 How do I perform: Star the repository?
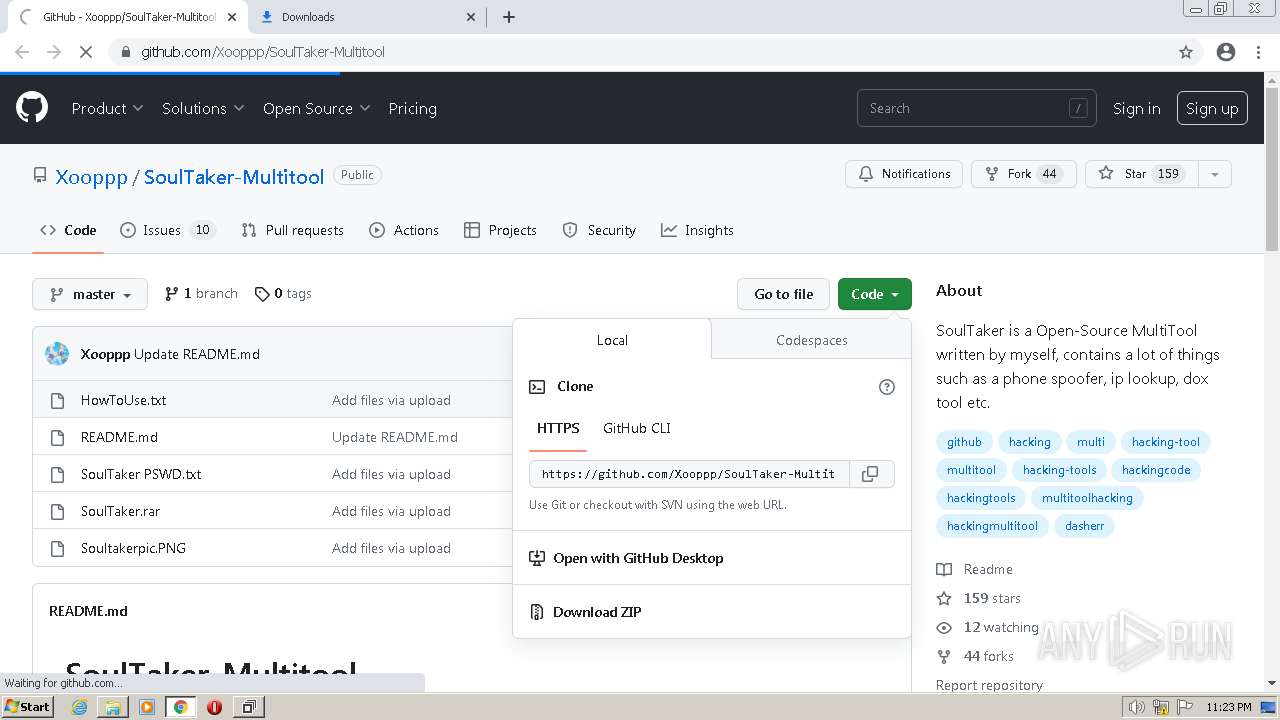1141,174
